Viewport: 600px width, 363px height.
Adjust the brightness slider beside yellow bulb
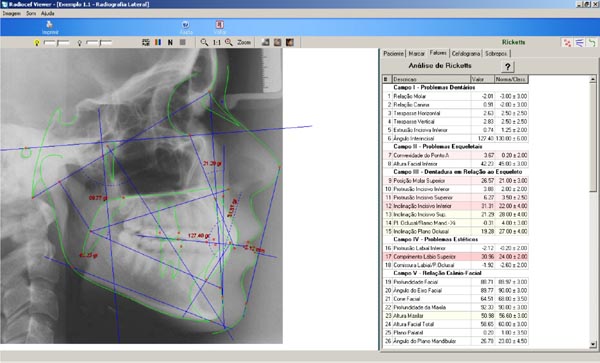coord(57,43)
